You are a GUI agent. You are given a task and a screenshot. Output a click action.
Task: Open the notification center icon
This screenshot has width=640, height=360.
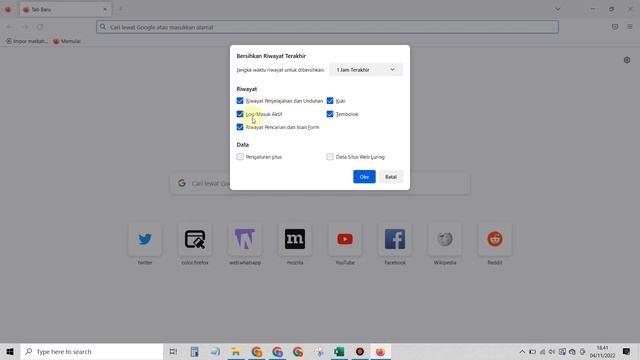[627, 351]
